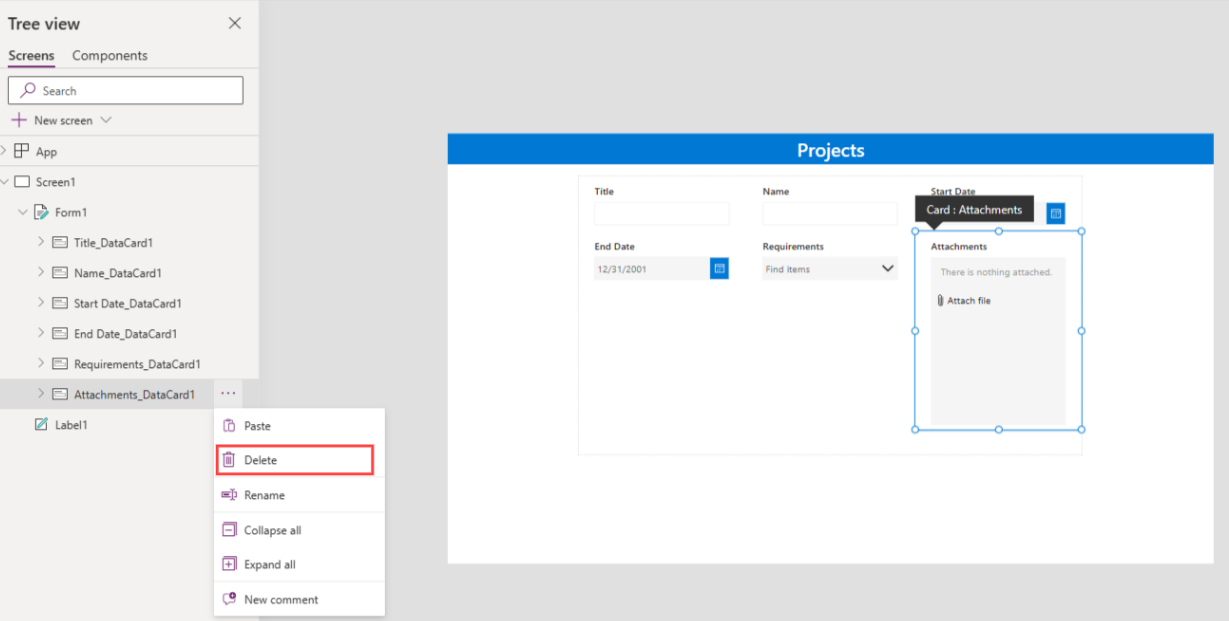This screenshot has height=621, width=1229.
Task: Click the Expand all icon
Action: [x=231, y=563]
